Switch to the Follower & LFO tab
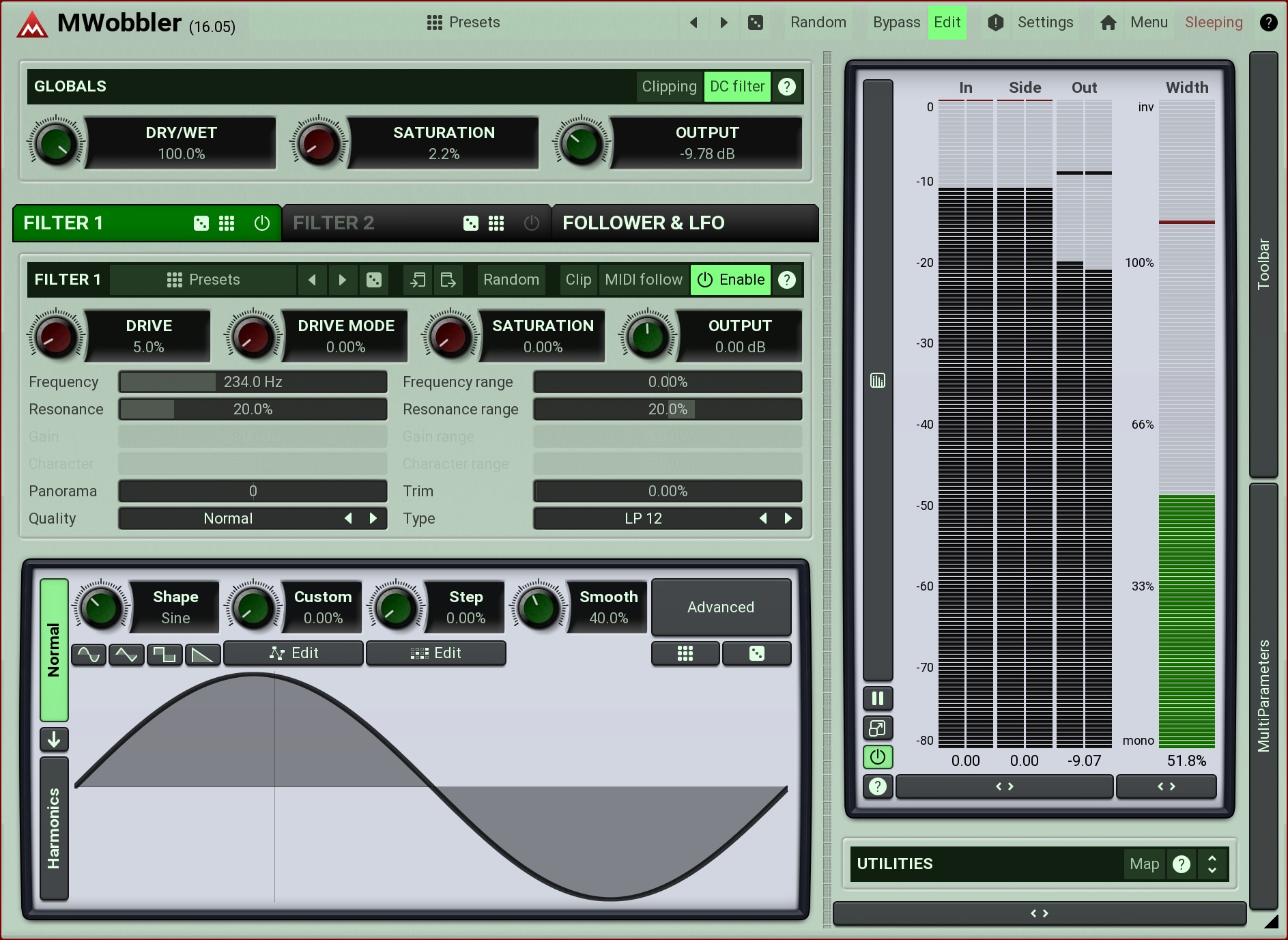This screenshot has width=1288, height=940. (x=685, y=223)
